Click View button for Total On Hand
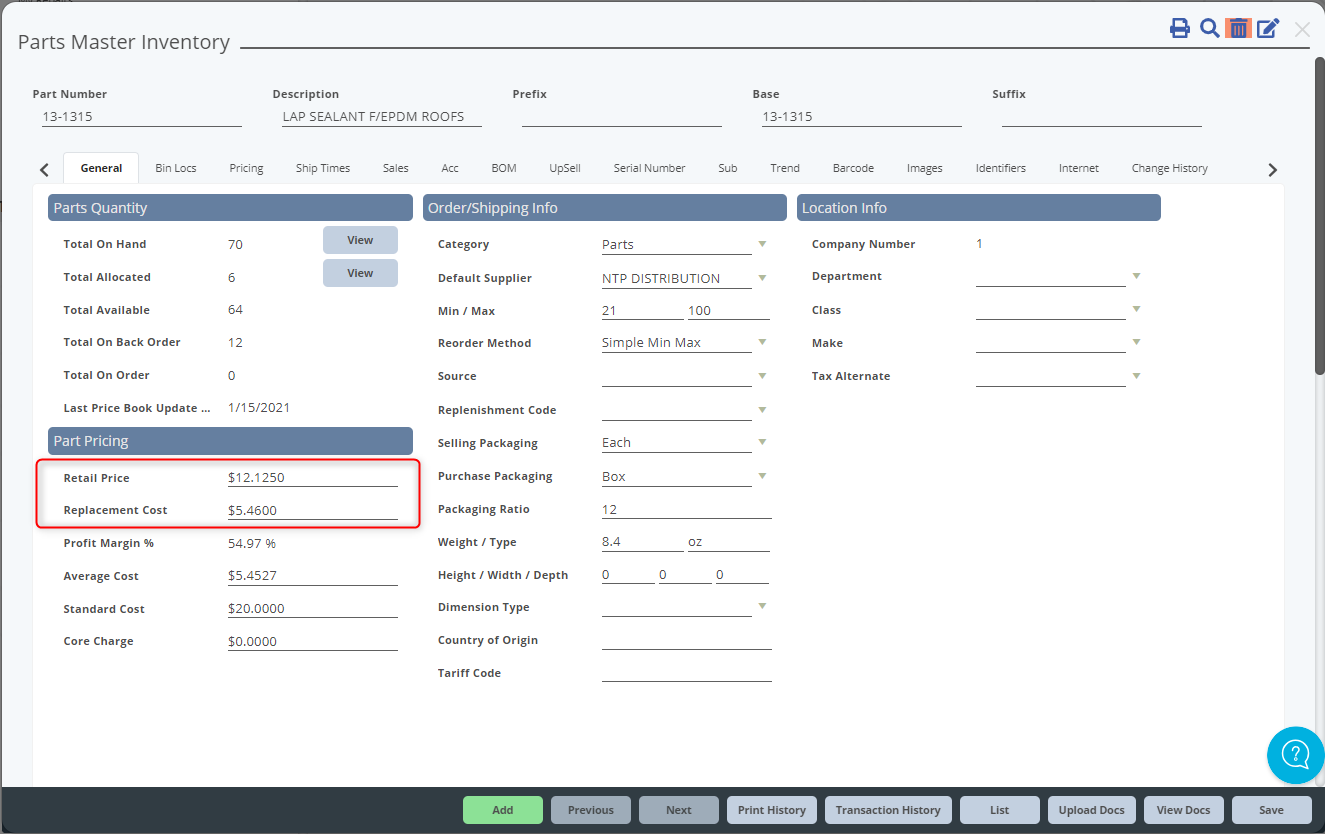1325x834 pixels. (360, 240)
